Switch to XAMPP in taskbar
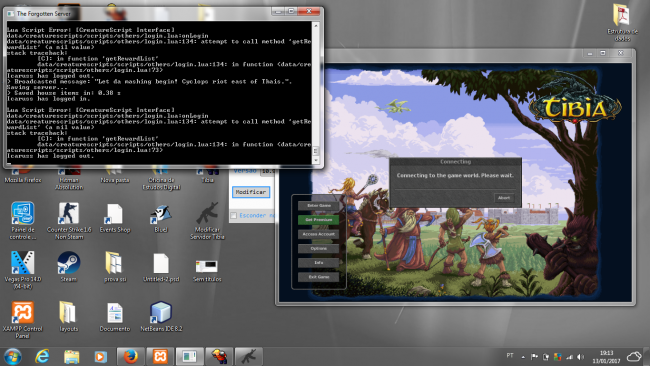Viewport: 650px width, 366px height. (x=160, y=356)
